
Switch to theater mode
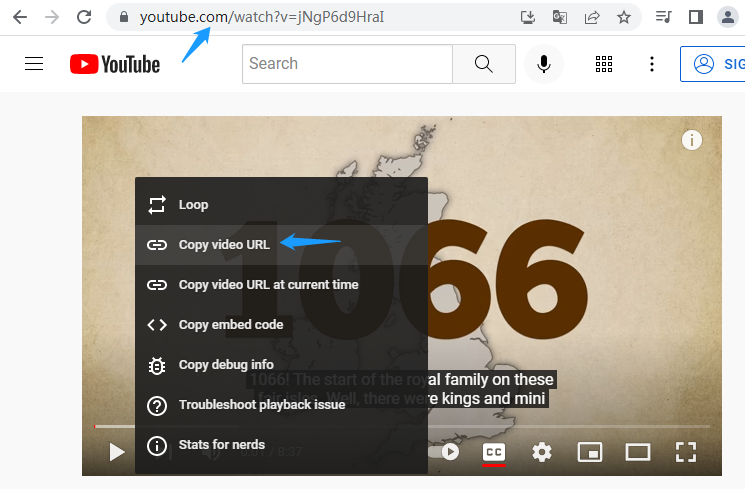(638, 452)
